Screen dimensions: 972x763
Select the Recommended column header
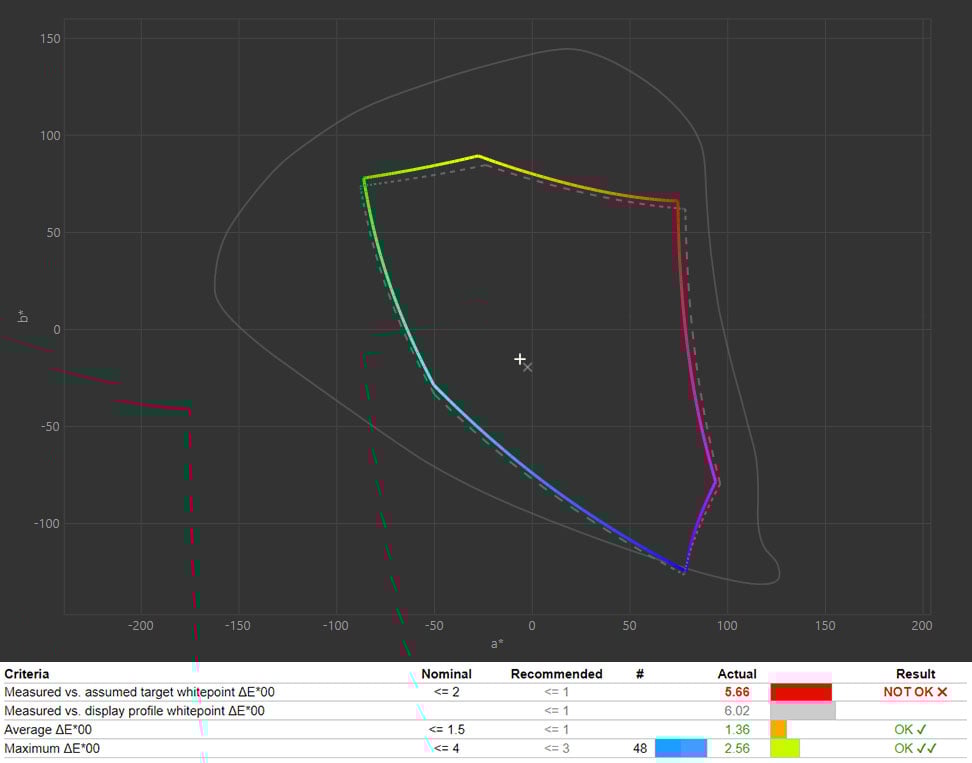point(556,674)
